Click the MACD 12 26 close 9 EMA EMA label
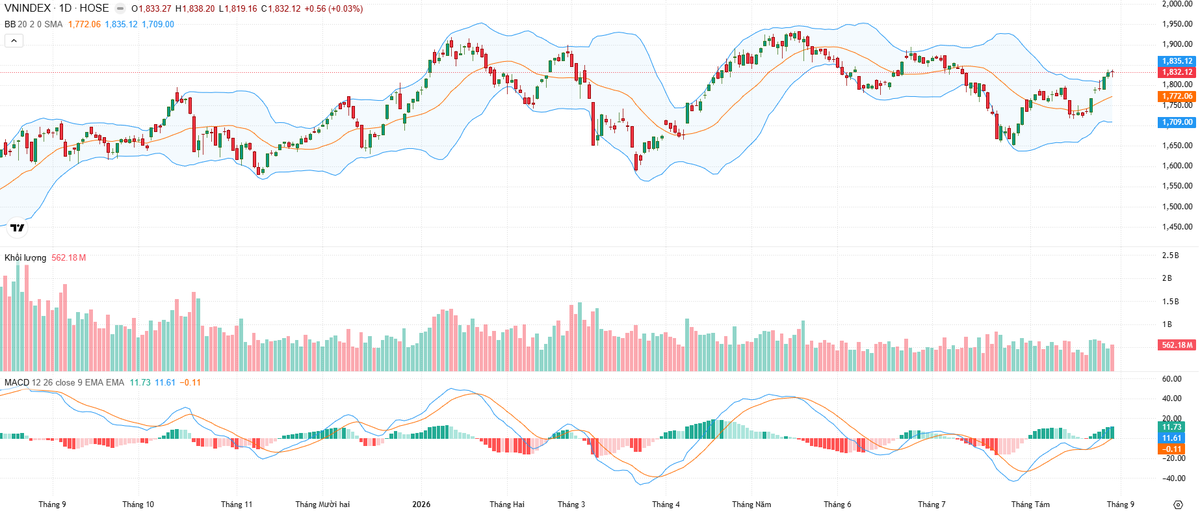1200x511 pixels. 64,382
